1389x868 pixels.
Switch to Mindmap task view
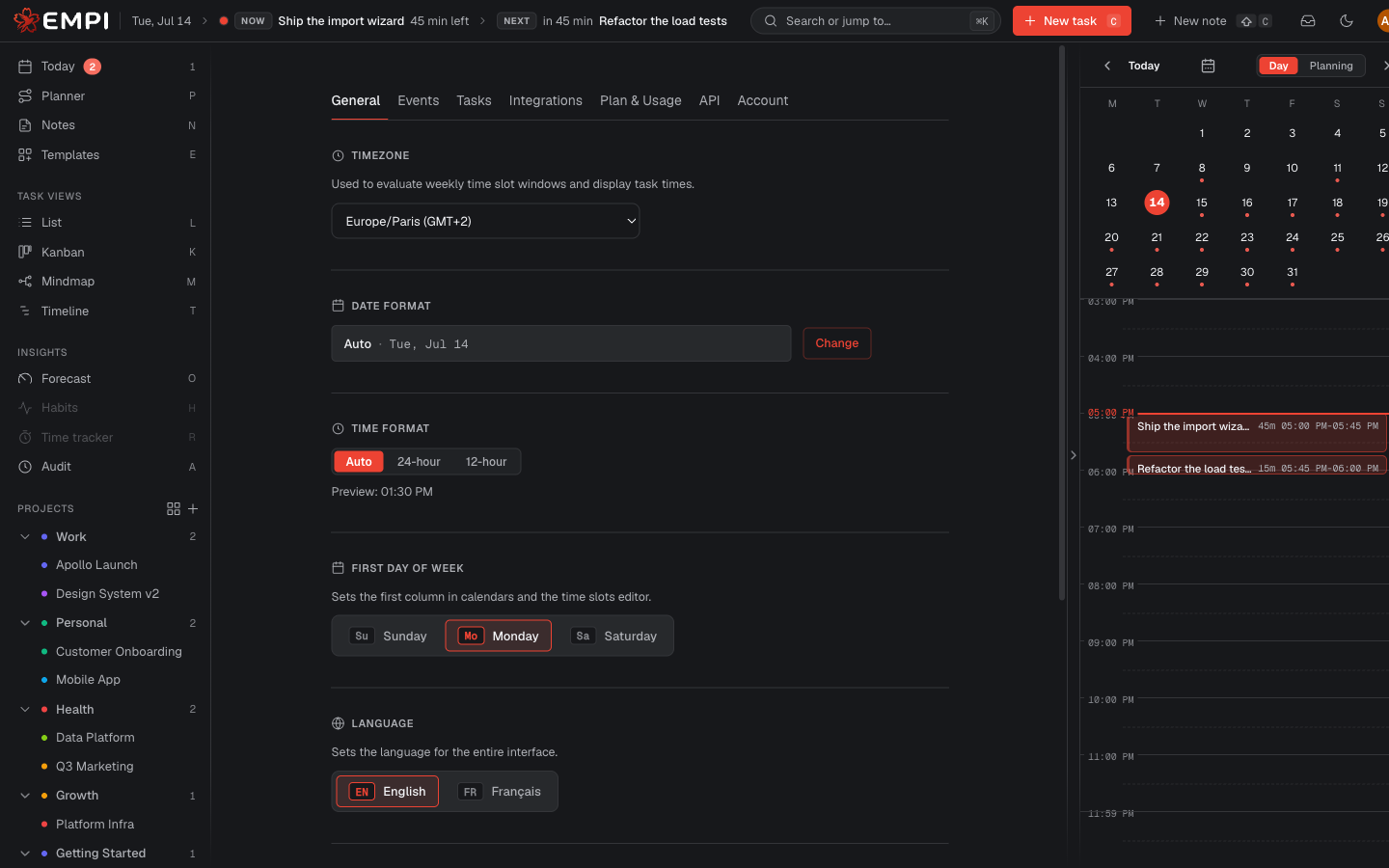click(x=106, y=282)
